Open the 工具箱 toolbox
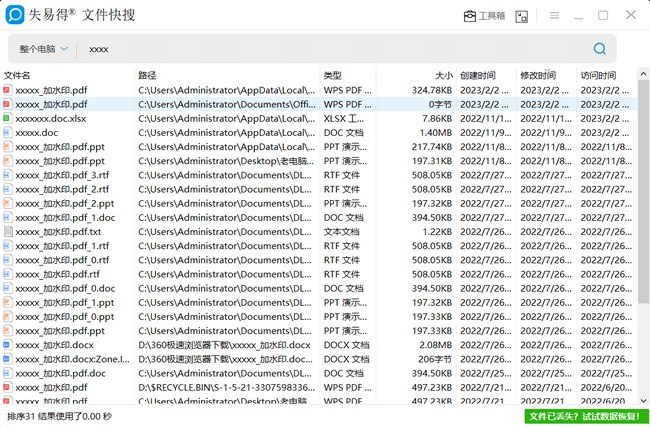650x428 pixels. coord(484,16)
